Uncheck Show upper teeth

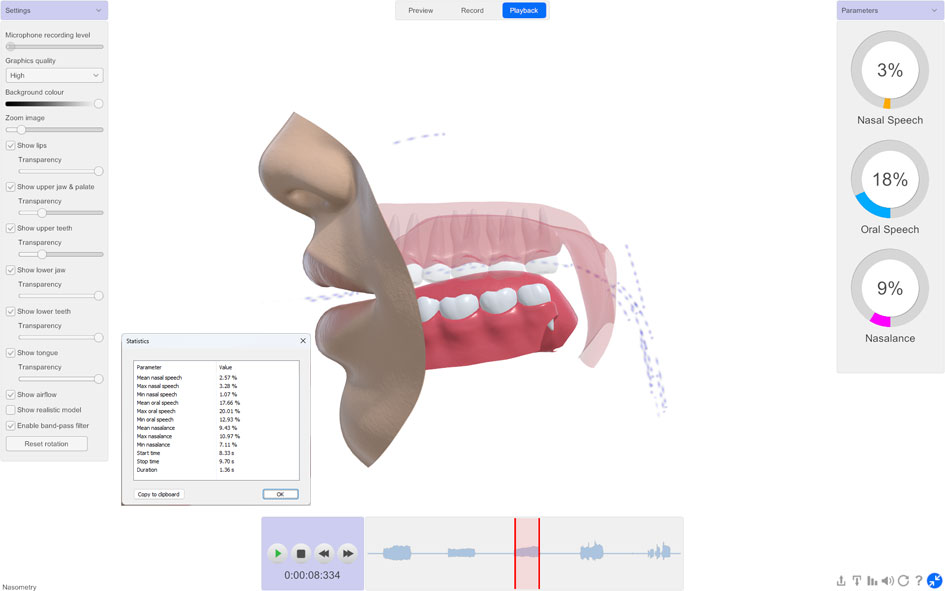tap(10, 228)
